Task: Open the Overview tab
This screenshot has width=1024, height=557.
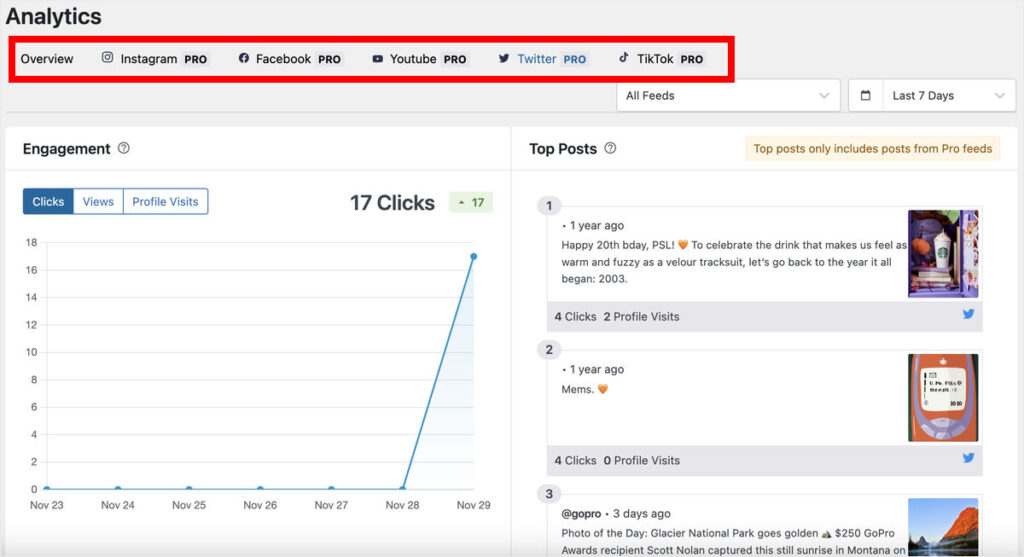Action: (46, 59)
